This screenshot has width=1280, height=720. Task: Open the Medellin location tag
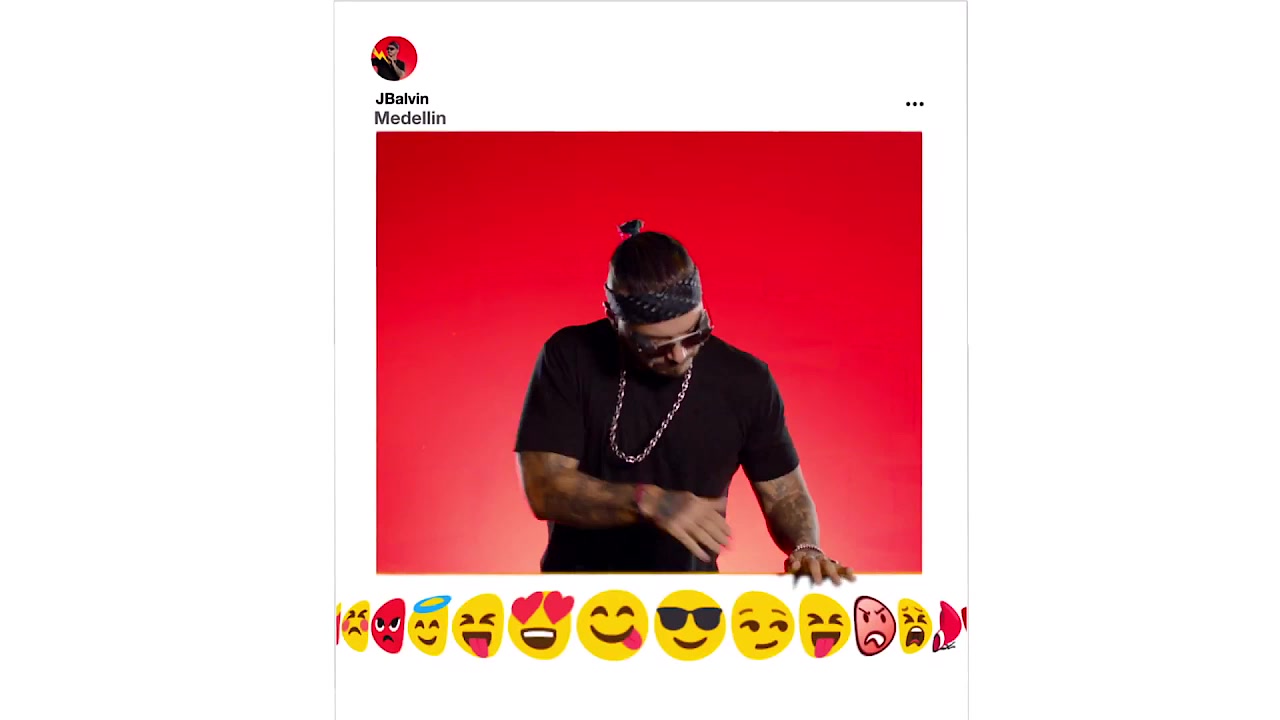(x=410, y=118)
